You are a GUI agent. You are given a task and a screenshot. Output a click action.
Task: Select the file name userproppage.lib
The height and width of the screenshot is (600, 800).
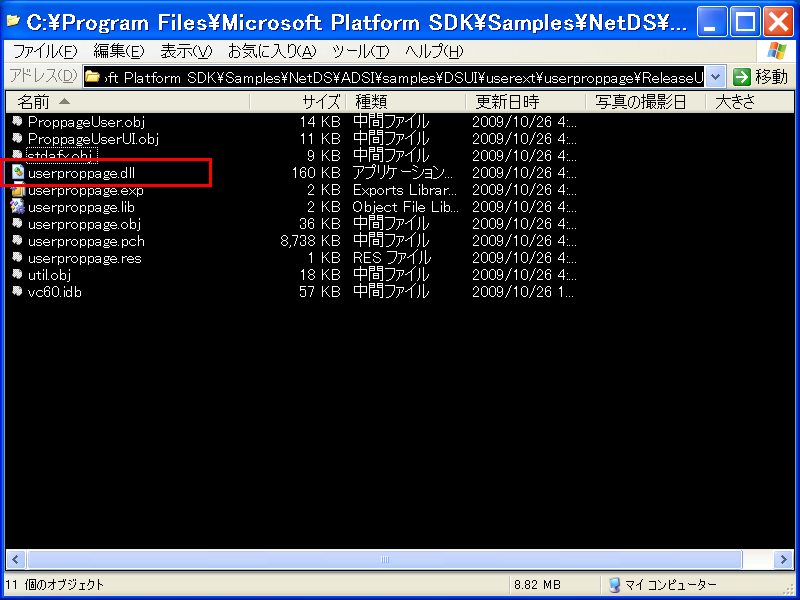point(82,207)
